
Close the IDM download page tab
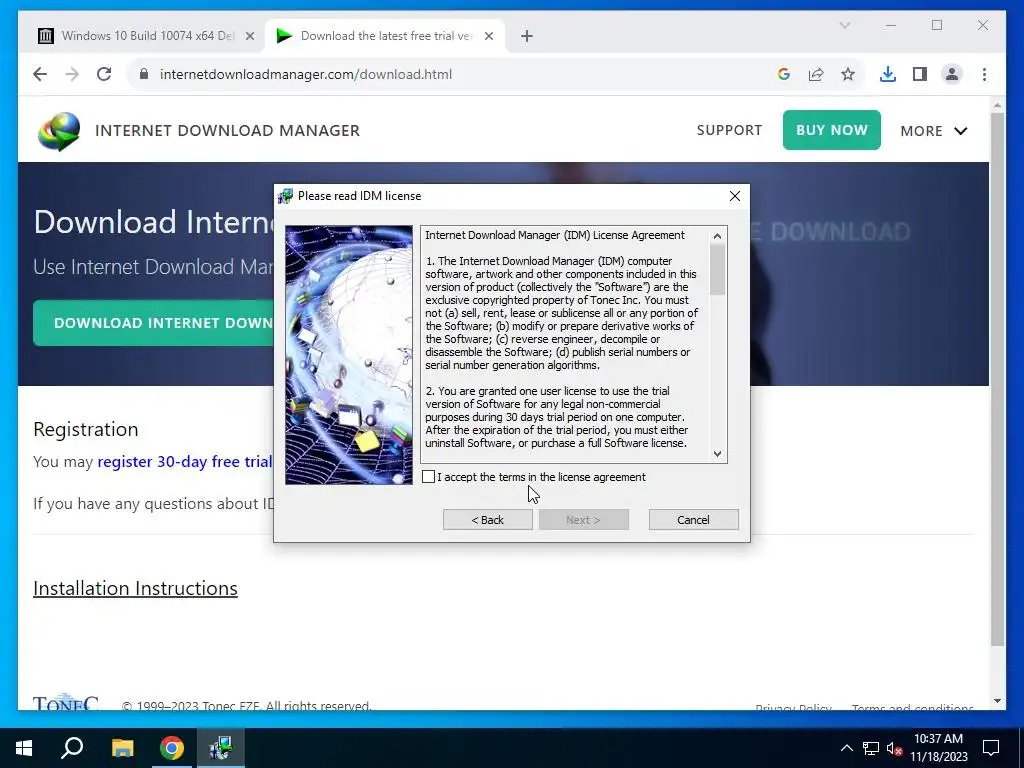click(488, 36)
